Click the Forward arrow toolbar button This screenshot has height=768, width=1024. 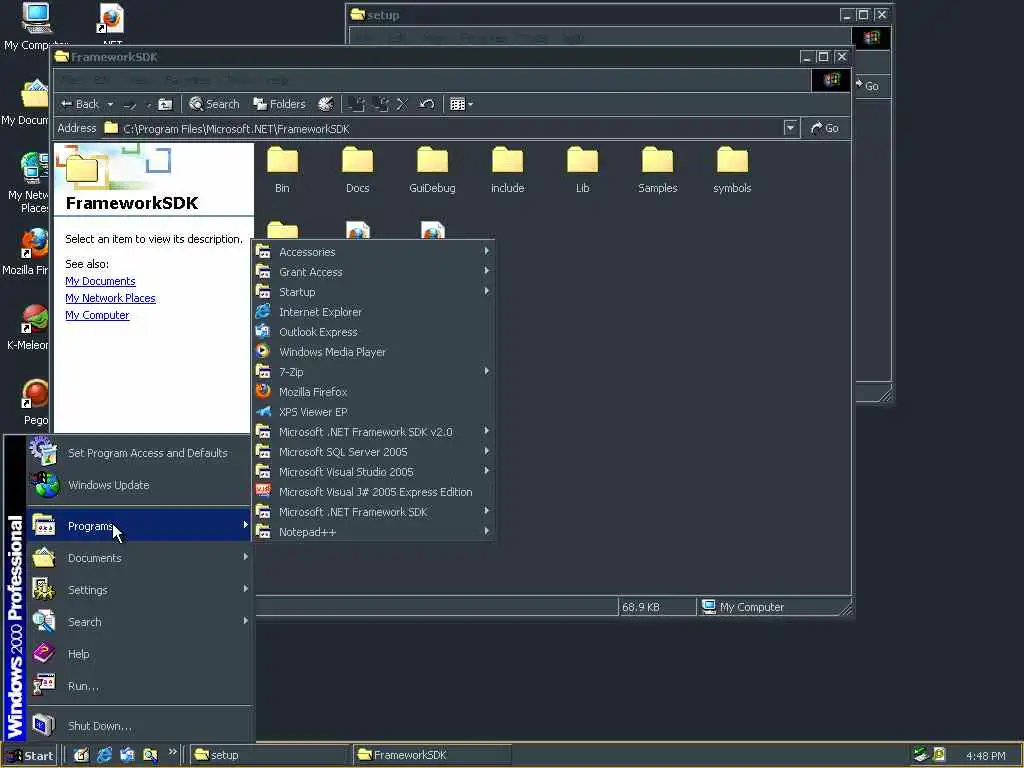click(130, 104)
